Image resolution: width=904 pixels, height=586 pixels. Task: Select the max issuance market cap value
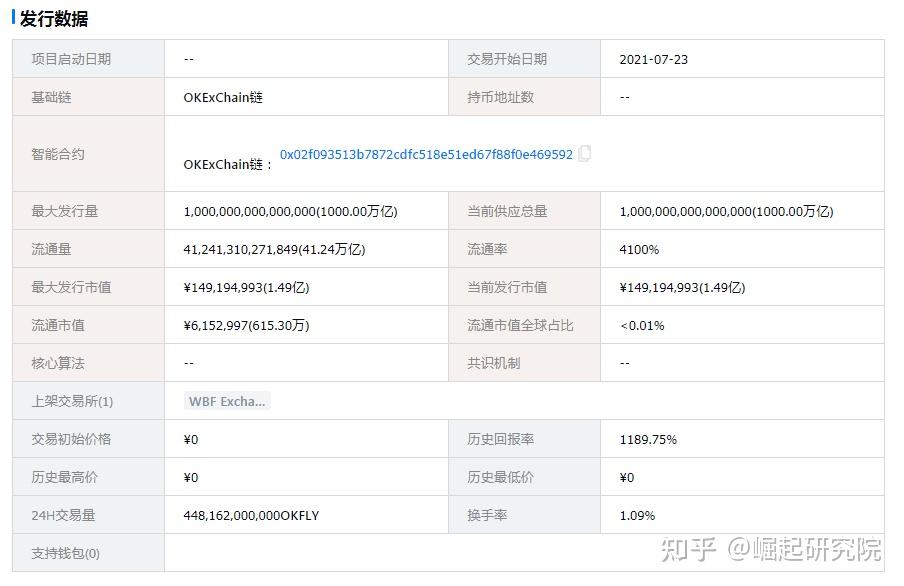246,288
